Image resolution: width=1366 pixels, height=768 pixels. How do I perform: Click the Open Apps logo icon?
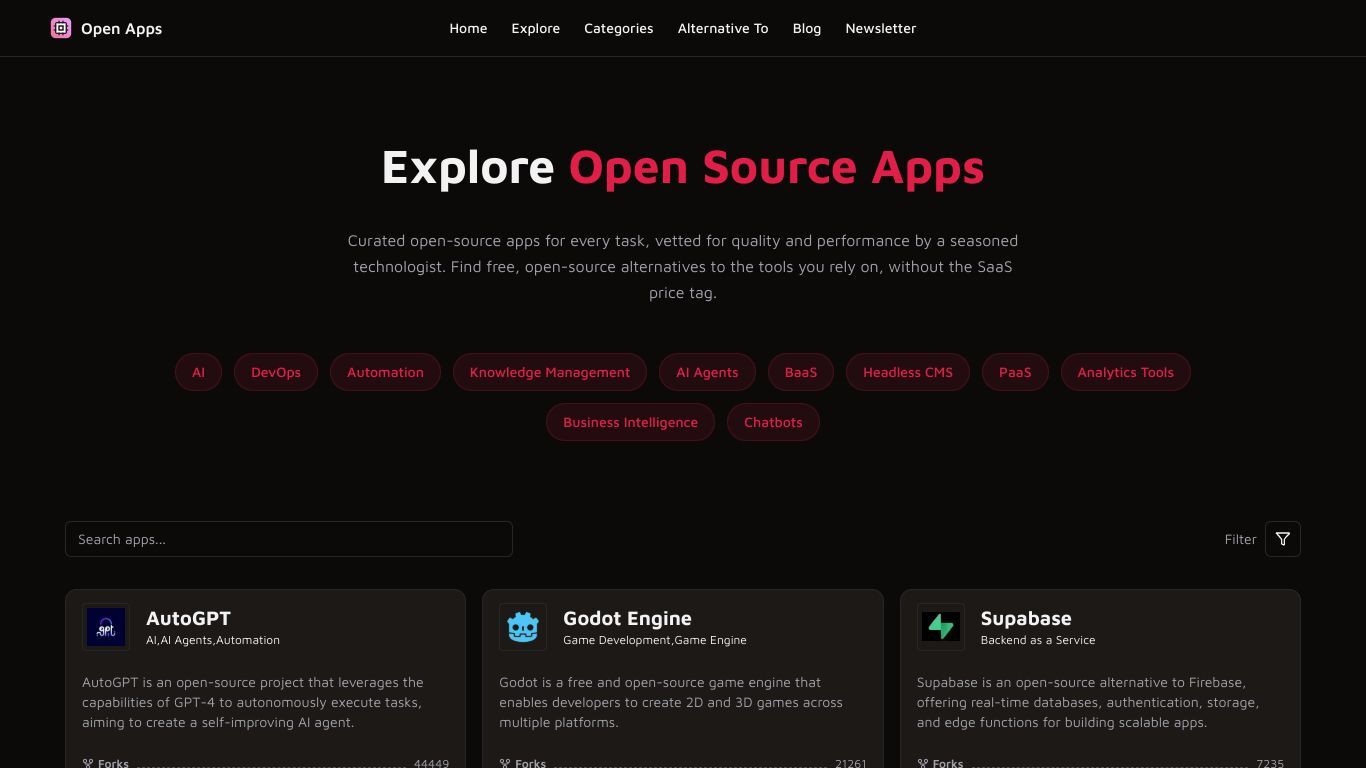pyautogui.click(x=61, y=28)
